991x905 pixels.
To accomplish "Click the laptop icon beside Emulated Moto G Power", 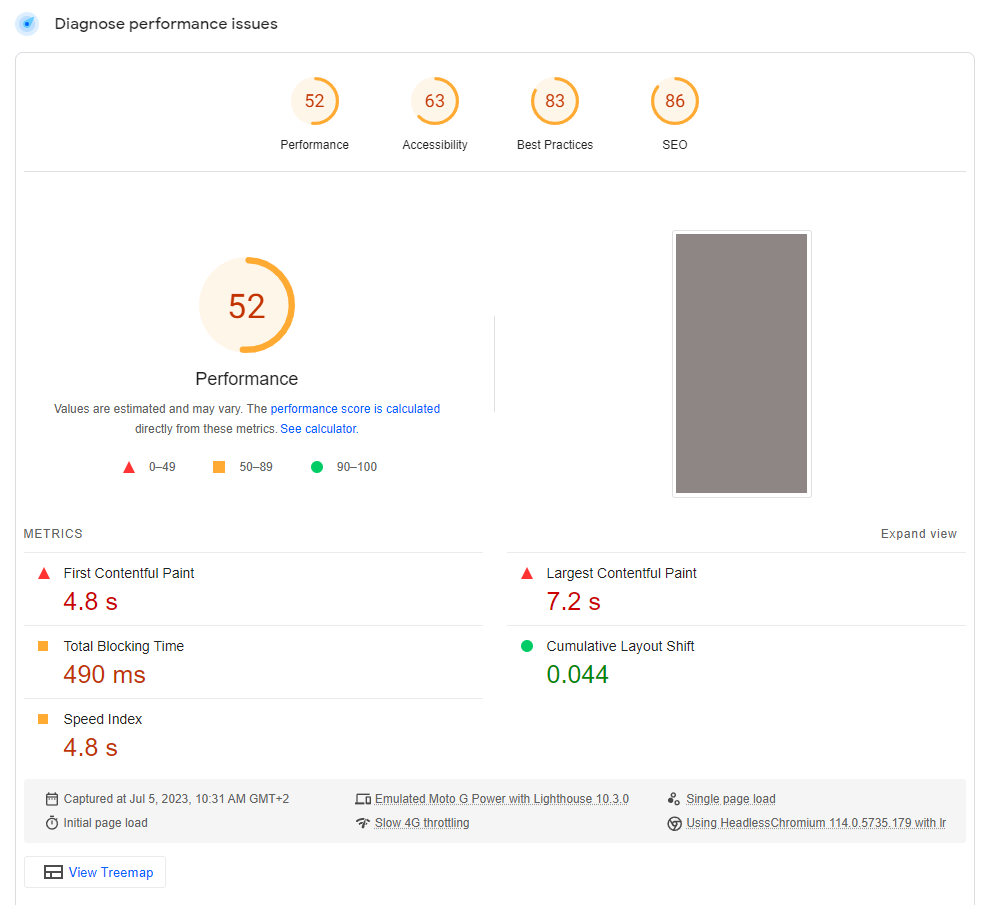I will click(x=362, y=798).
